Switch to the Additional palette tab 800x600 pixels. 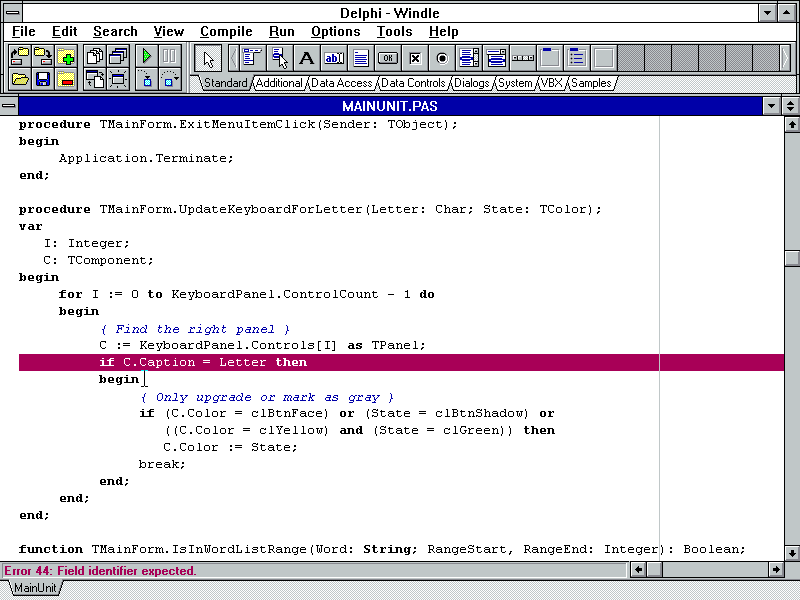[x=279, y=83]
